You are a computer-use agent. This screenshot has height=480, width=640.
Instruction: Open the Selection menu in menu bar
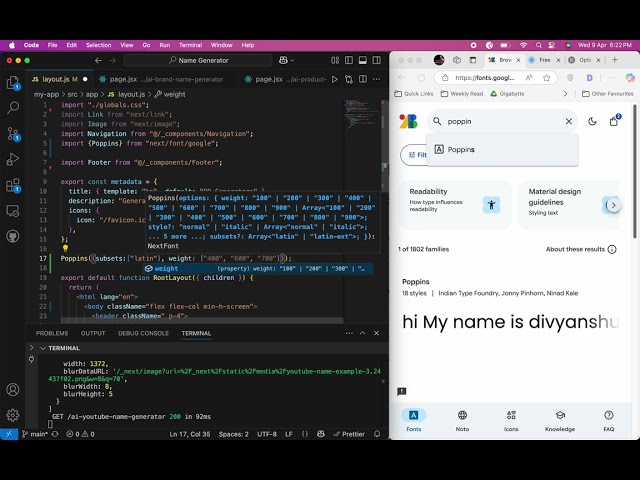click(98, 45)
